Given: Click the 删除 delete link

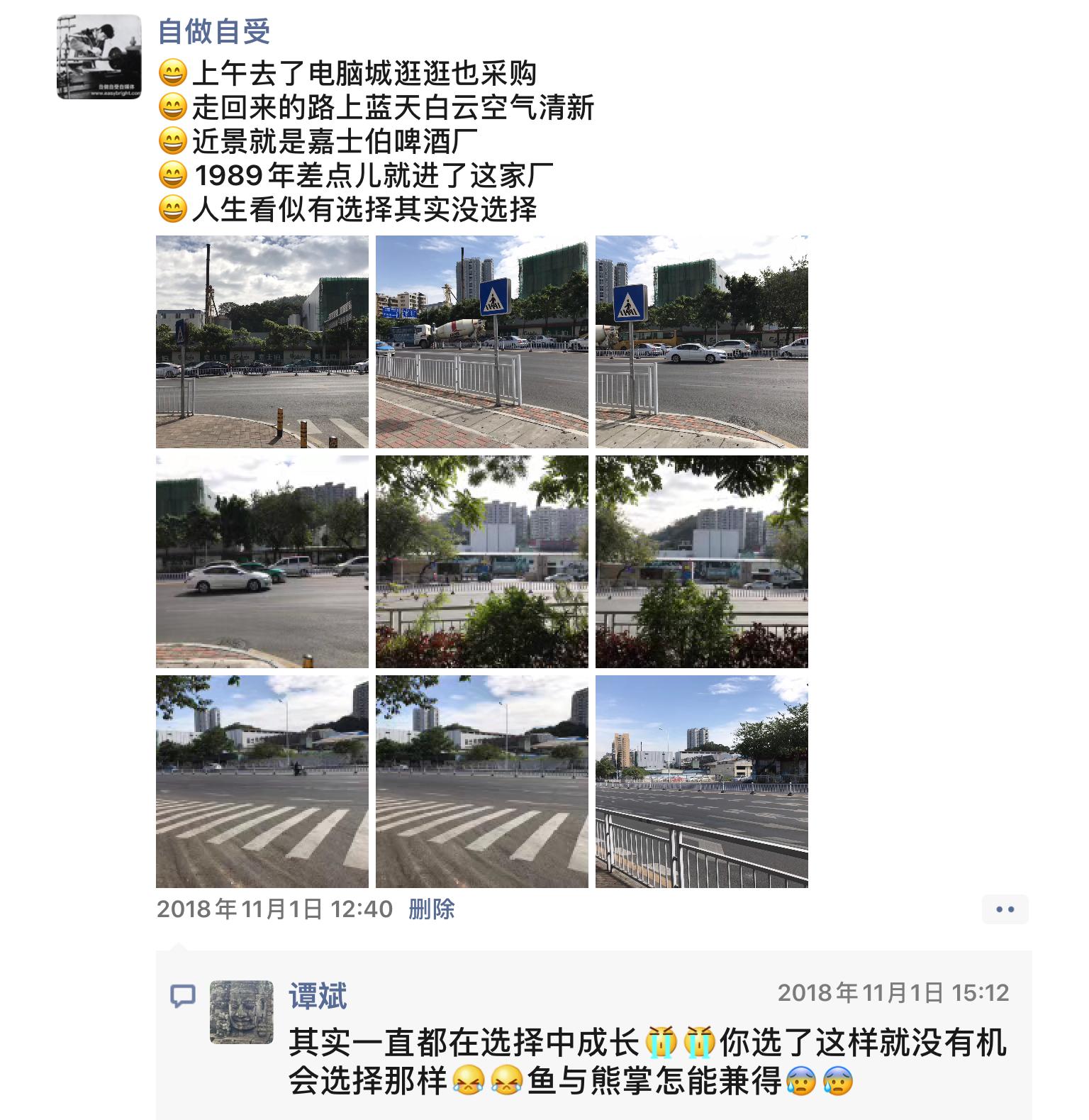Looking at the screenshot, I should tap(431, 909).
